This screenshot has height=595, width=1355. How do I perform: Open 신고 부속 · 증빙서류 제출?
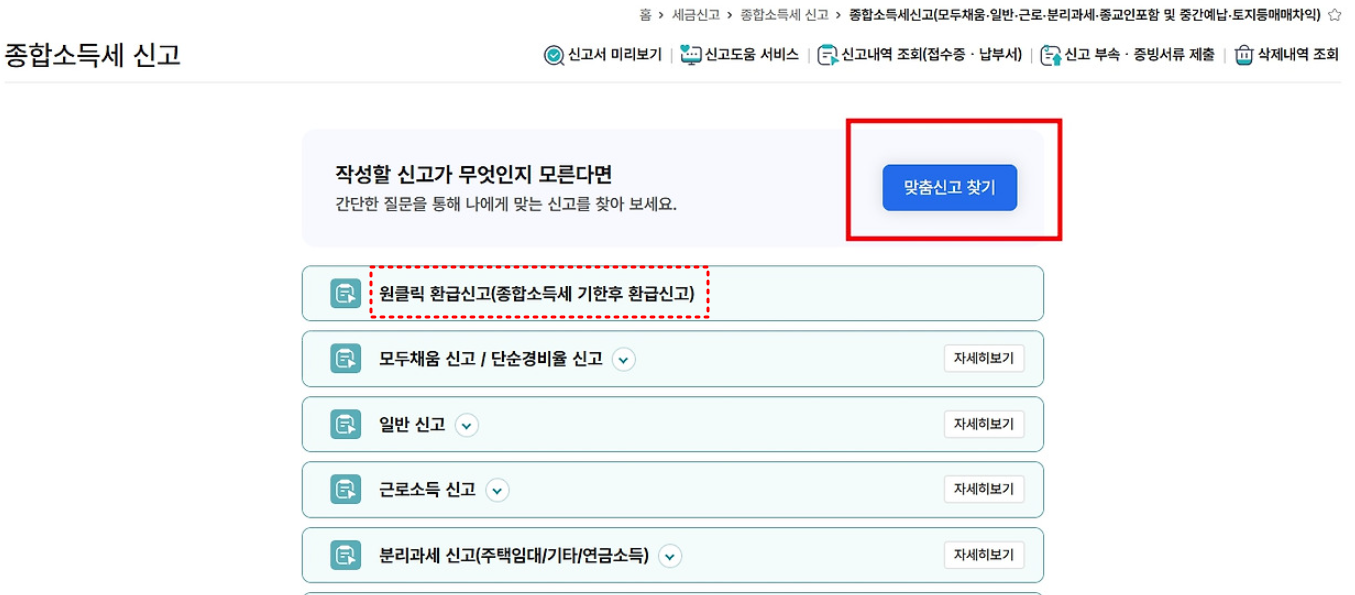pos(1139,55)
